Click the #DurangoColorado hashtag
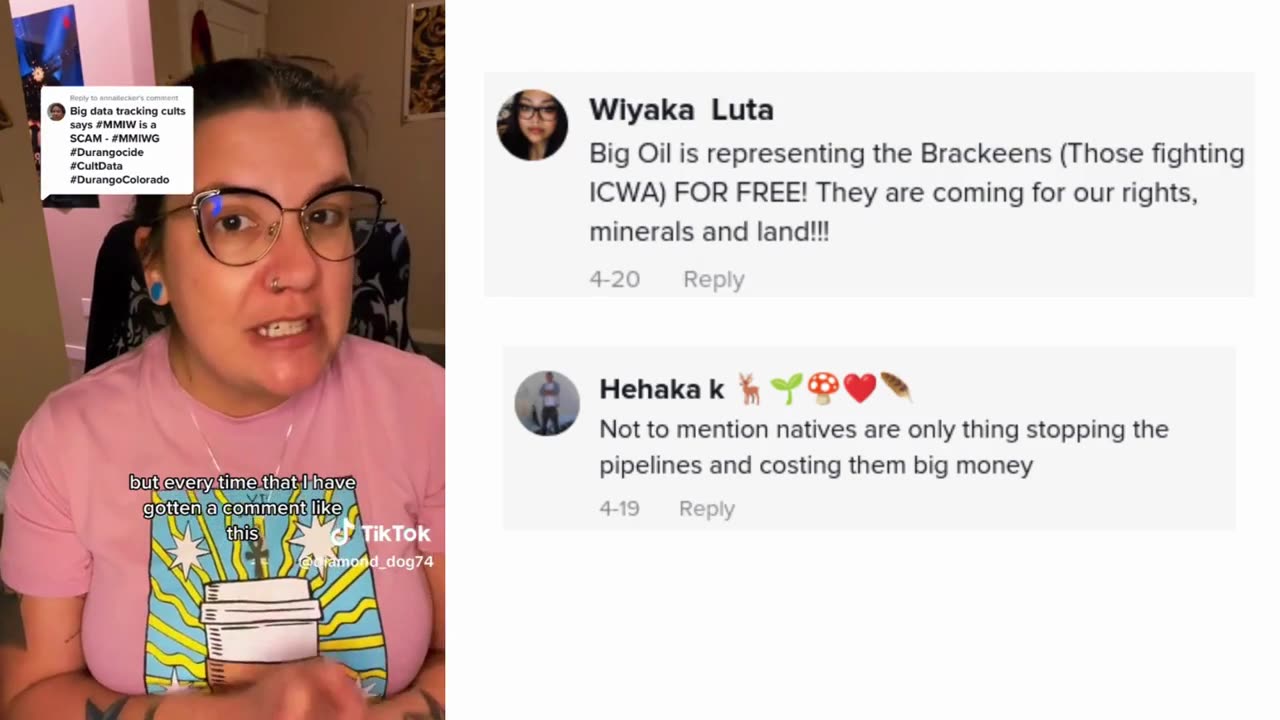The height and width of the screenshot is (720, 1280). [119, 180]
